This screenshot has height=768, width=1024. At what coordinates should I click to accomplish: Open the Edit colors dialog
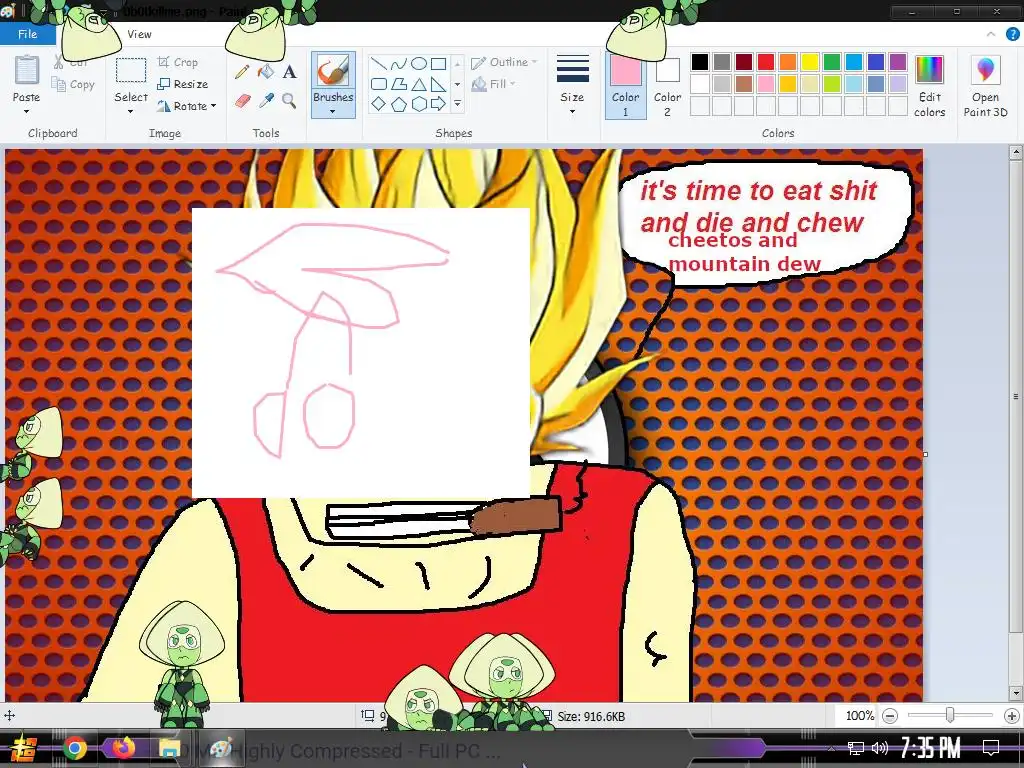coord(929,86)
